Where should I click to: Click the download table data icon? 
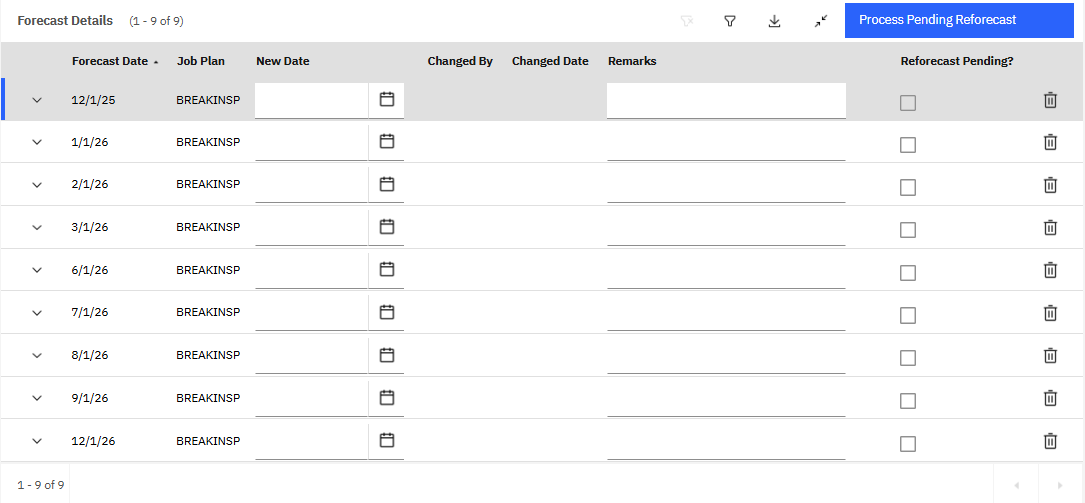774,21
